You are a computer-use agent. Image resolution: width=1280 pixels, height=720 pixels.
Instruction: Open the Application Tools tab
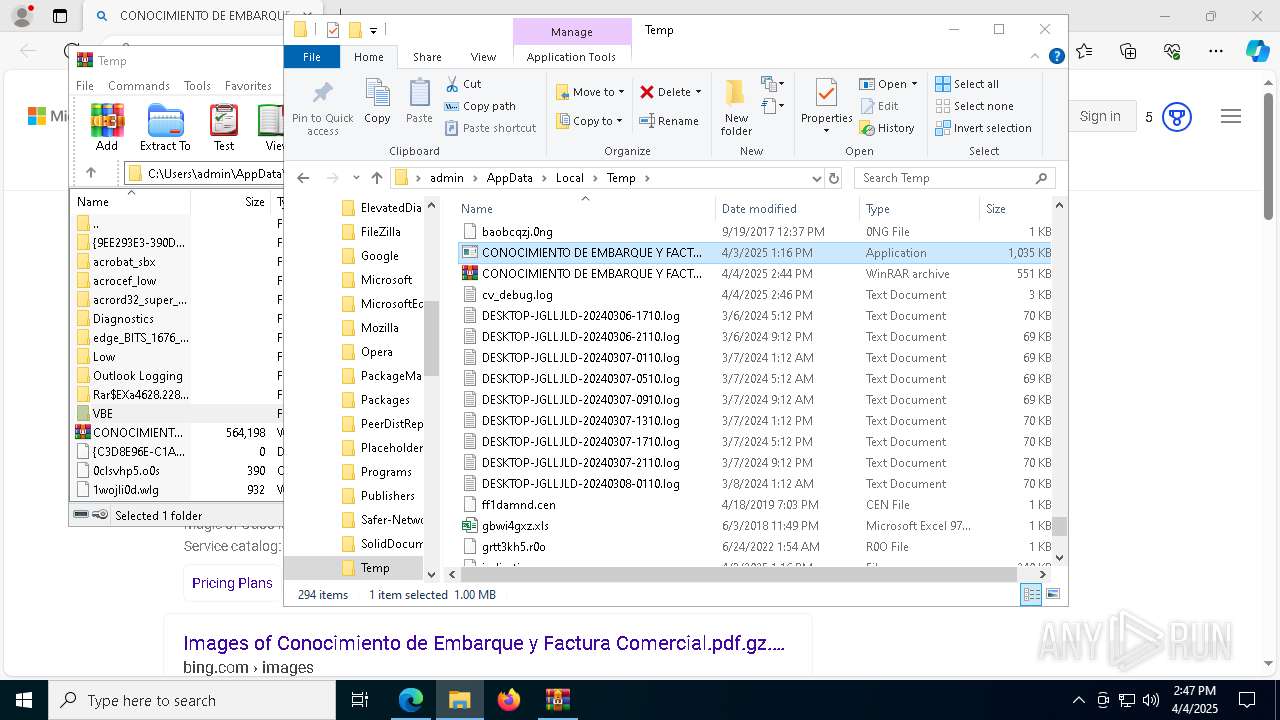tap(571, 57)
